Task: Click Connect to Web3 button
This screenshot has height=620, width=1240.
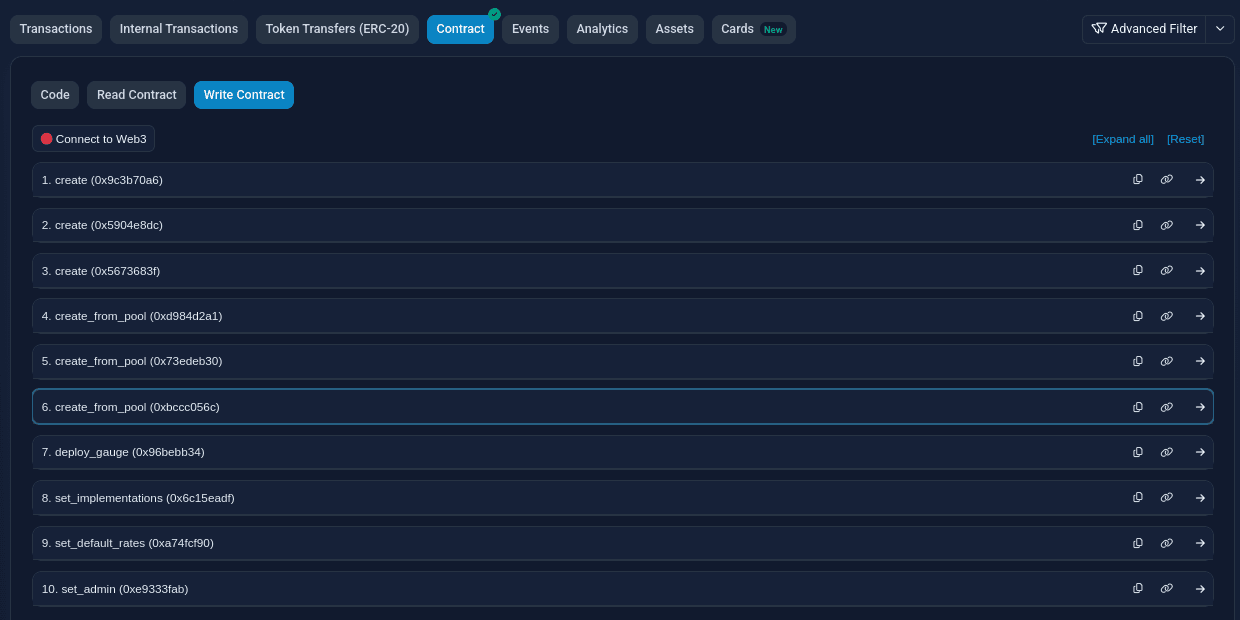Action: 93,139
